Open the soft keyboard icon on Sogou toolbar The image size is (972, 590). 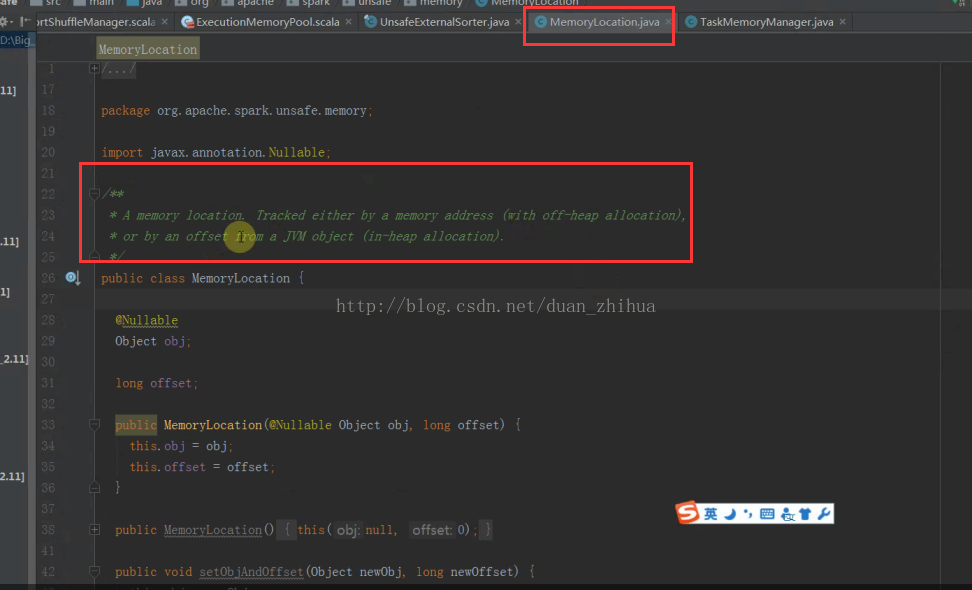click(x=767, y=514)
